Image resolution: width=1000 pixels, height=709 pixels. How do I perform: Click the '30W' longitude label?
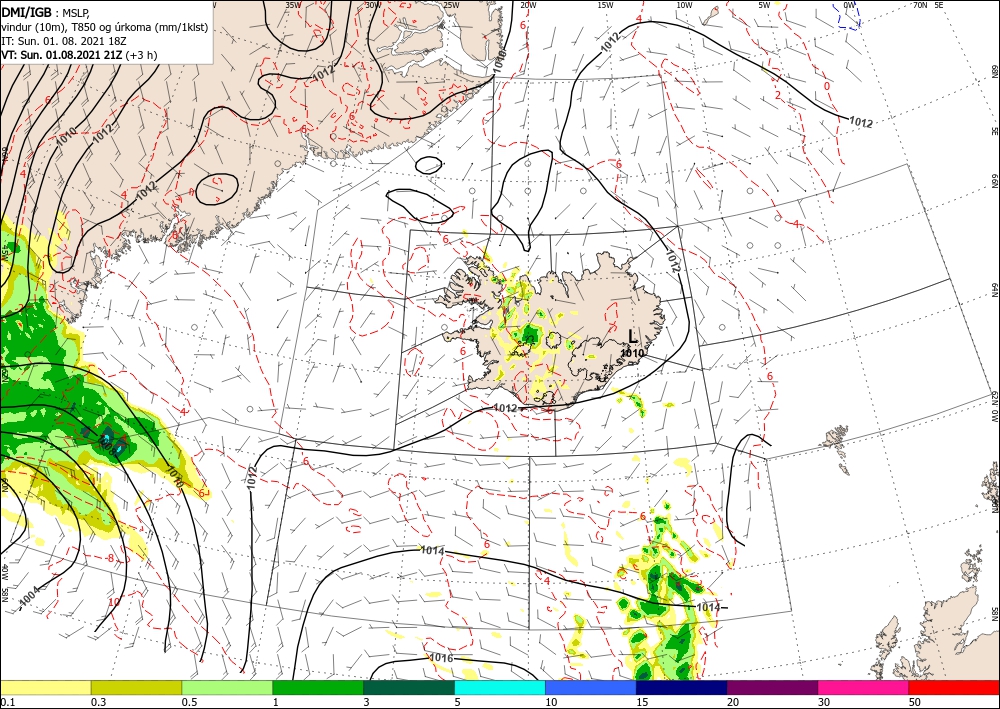pyautogui.click(x=374, y=5)
